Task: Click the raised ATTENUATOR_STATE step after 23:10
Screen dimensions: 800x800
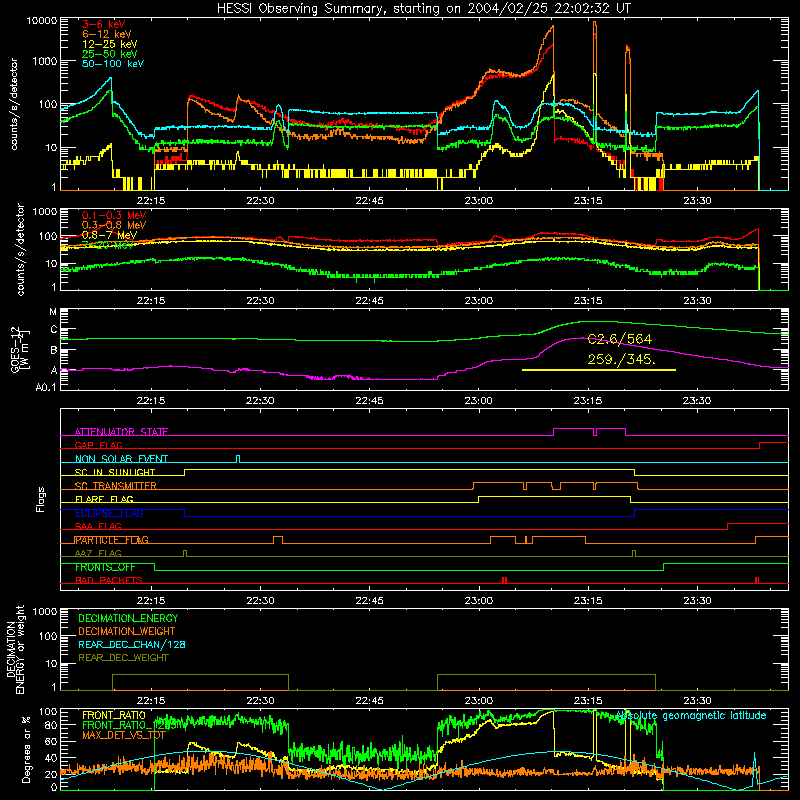Action: tap(573, 429)
